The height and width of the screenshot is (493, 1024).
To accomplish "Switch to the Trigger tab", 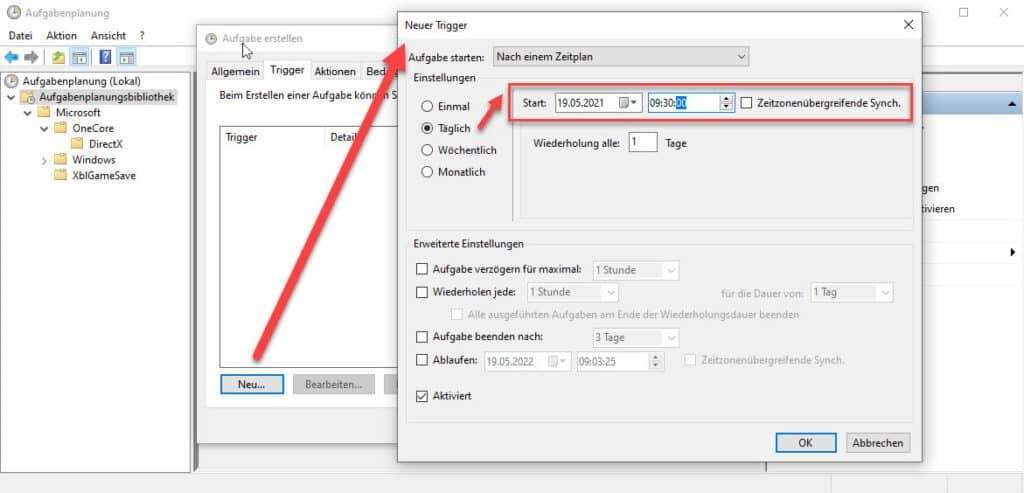I will coord(287,71).
